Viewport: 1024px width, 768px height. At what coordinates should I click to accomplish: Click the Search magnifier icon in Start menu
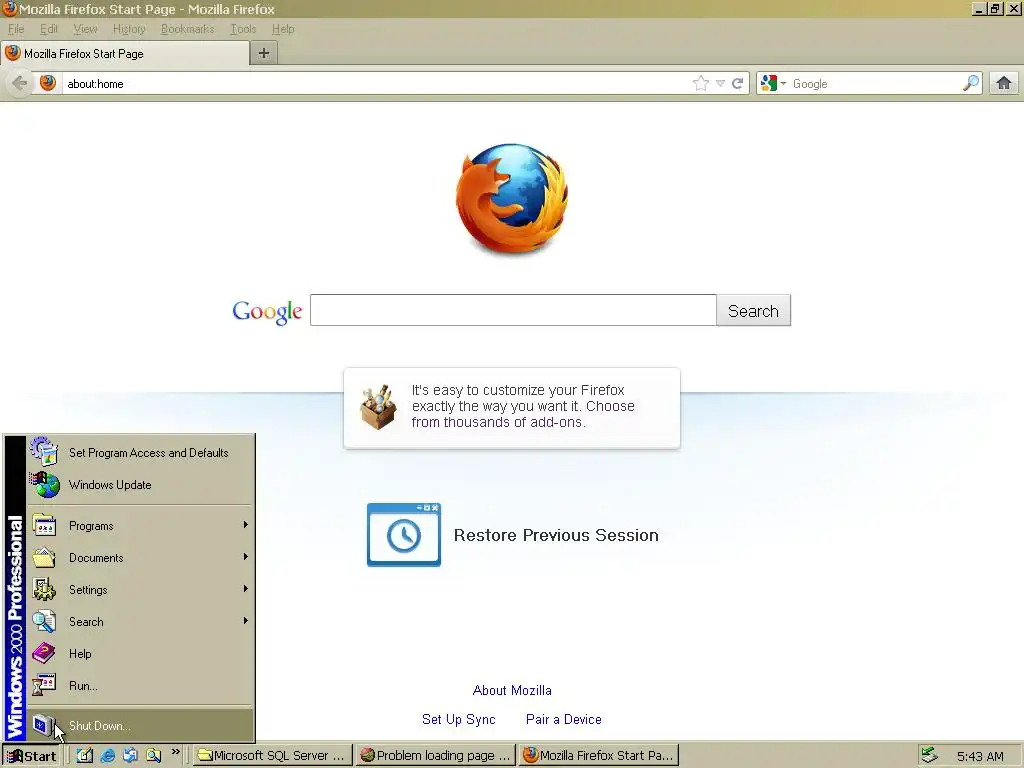pos(44,621)
